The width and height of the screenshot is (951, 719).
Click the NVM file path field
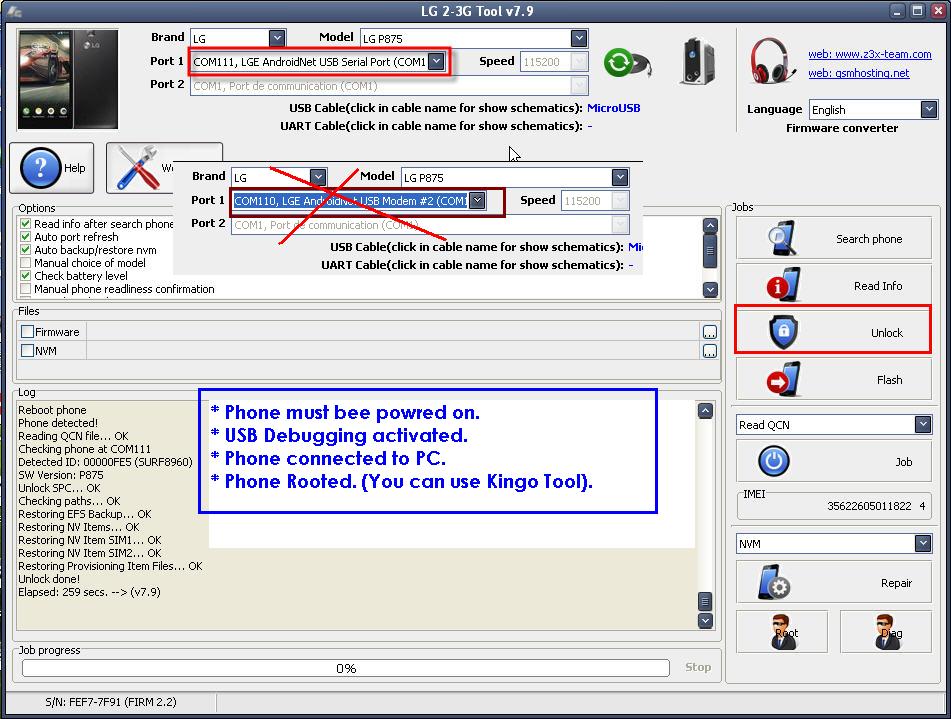coord(394,351)
